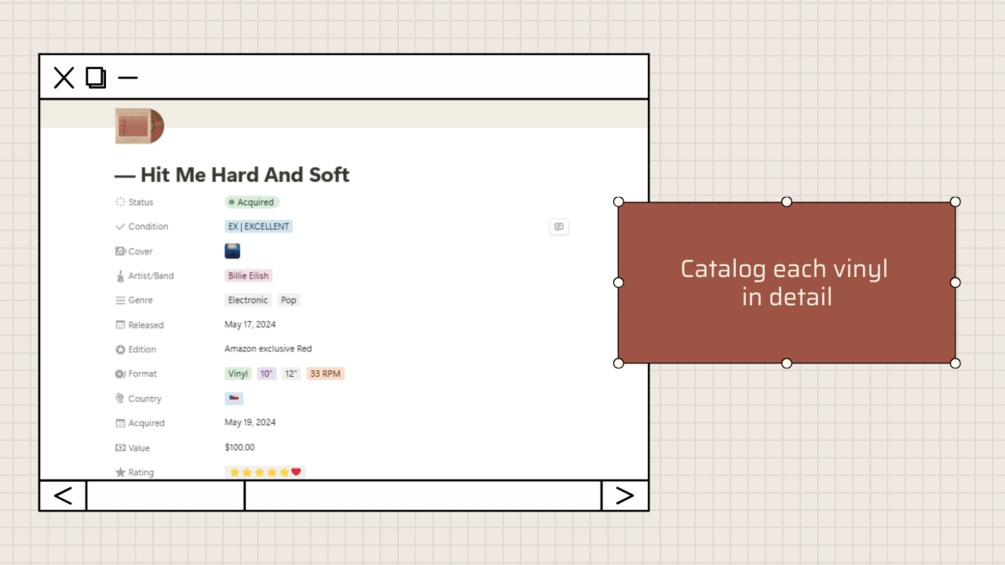
Task: Select the Acquired status tag
Action: (251, 202)
